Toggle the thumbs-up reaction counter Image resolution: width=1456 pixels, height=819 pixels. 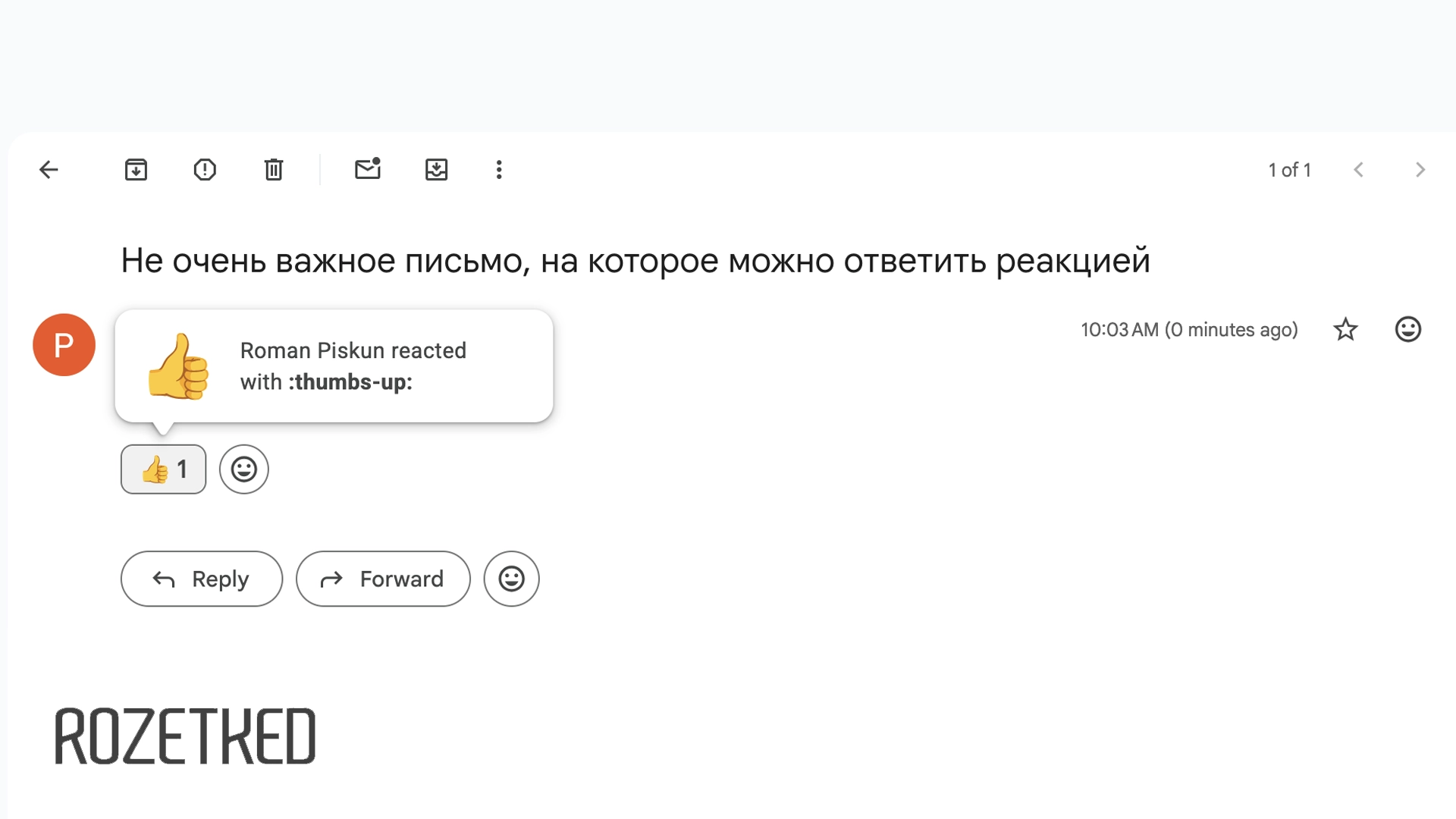(x=163, y=469)
